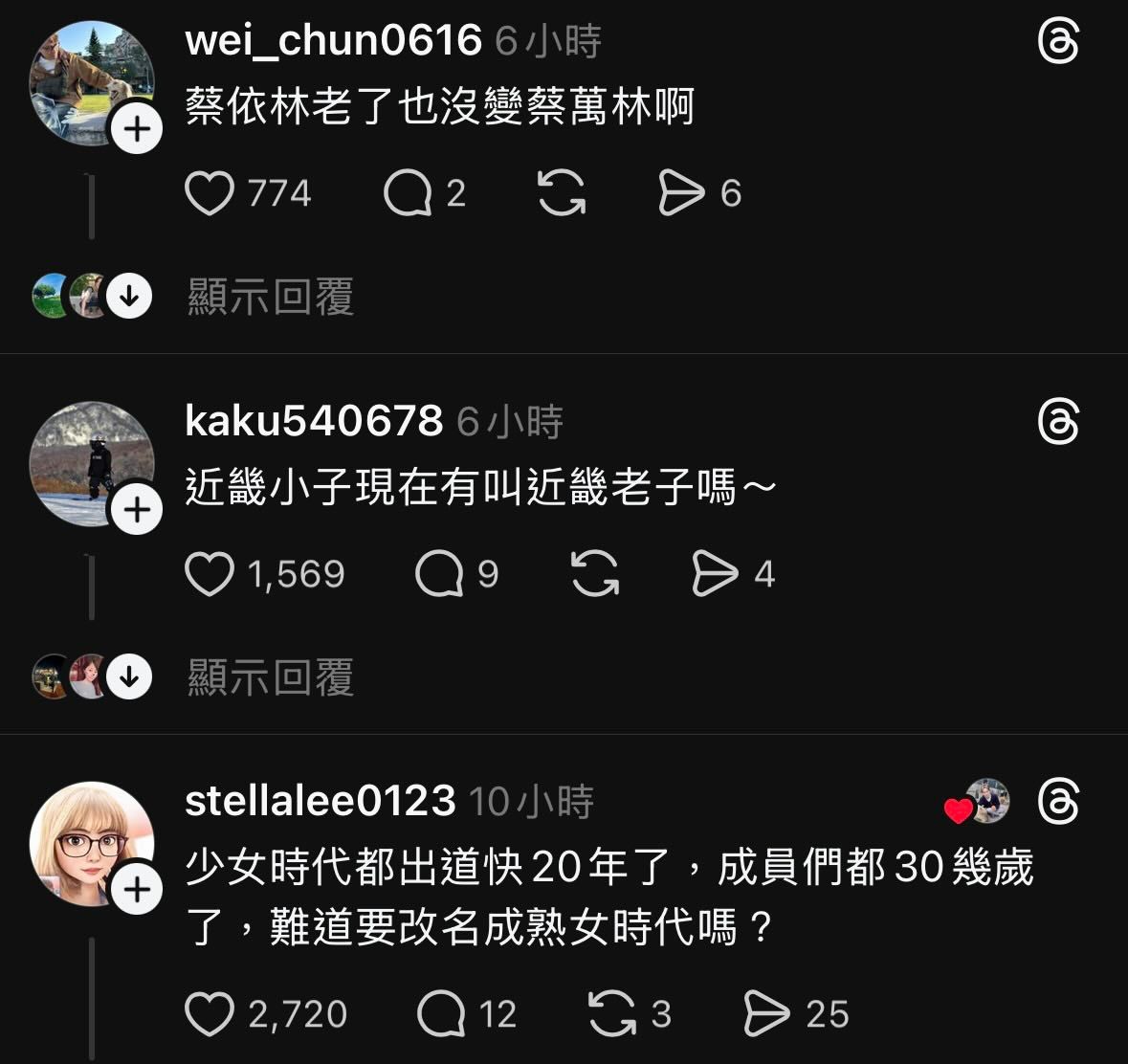Follow kaku540678 using the plus badge
This screenshot has height=1064, width=1128.
pyautogui.click(x=137, y=510)
